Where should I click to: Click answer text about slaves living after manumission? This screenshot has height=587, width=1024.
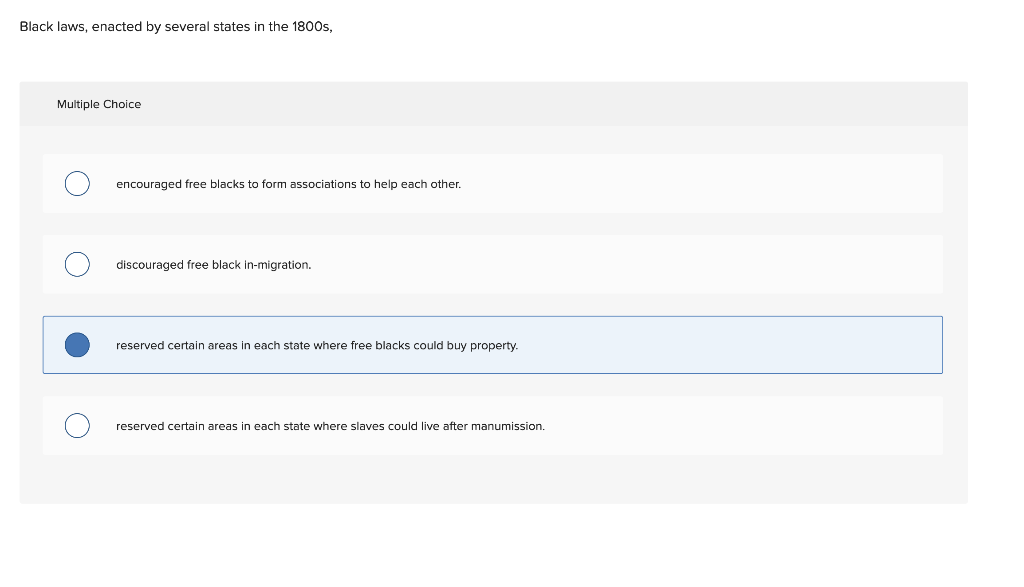[330, 426]
